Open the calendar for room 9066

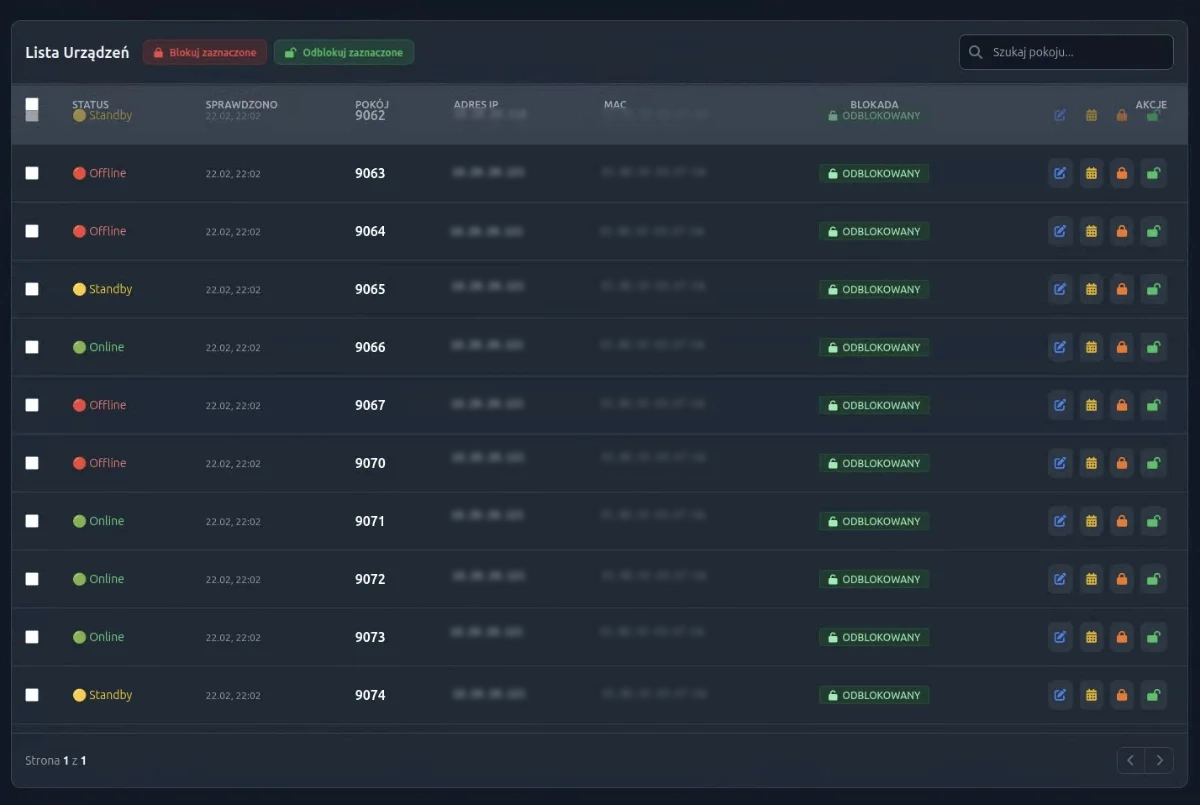coord(1091,347)
